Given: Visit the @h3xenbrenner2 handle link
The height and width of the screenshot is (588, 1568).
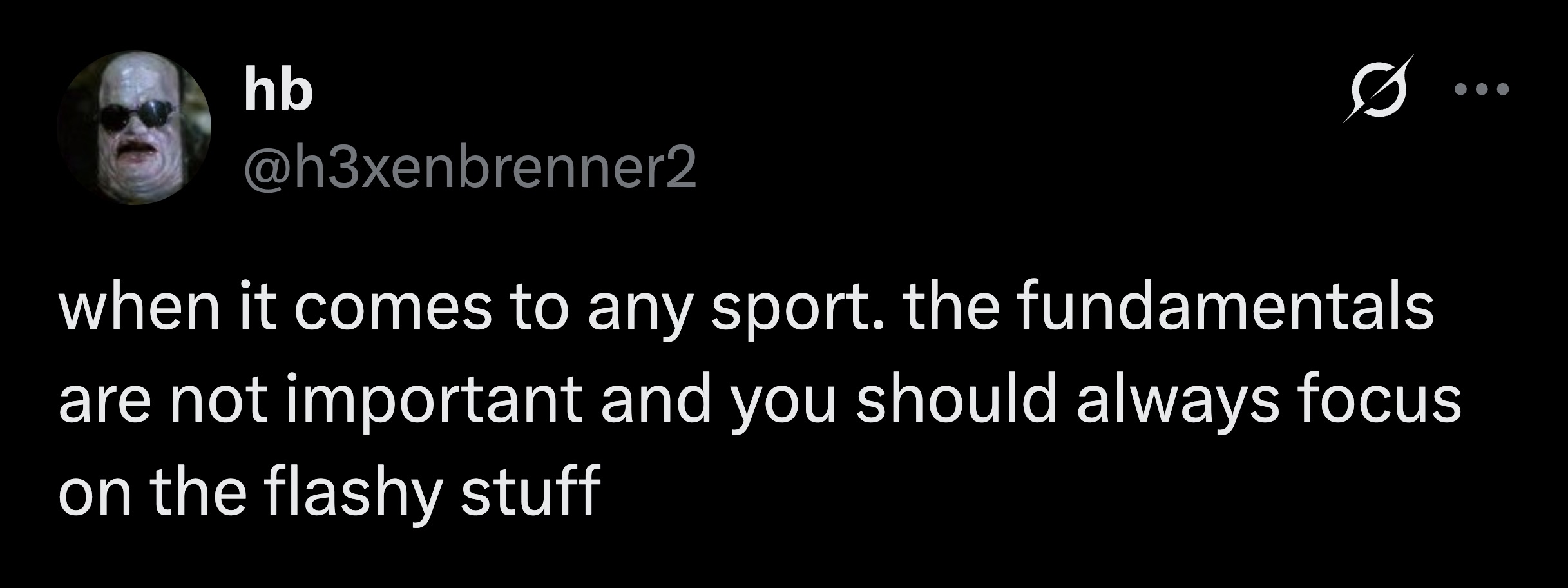Looking at the screenshot, I should click(x=470, y=172).
